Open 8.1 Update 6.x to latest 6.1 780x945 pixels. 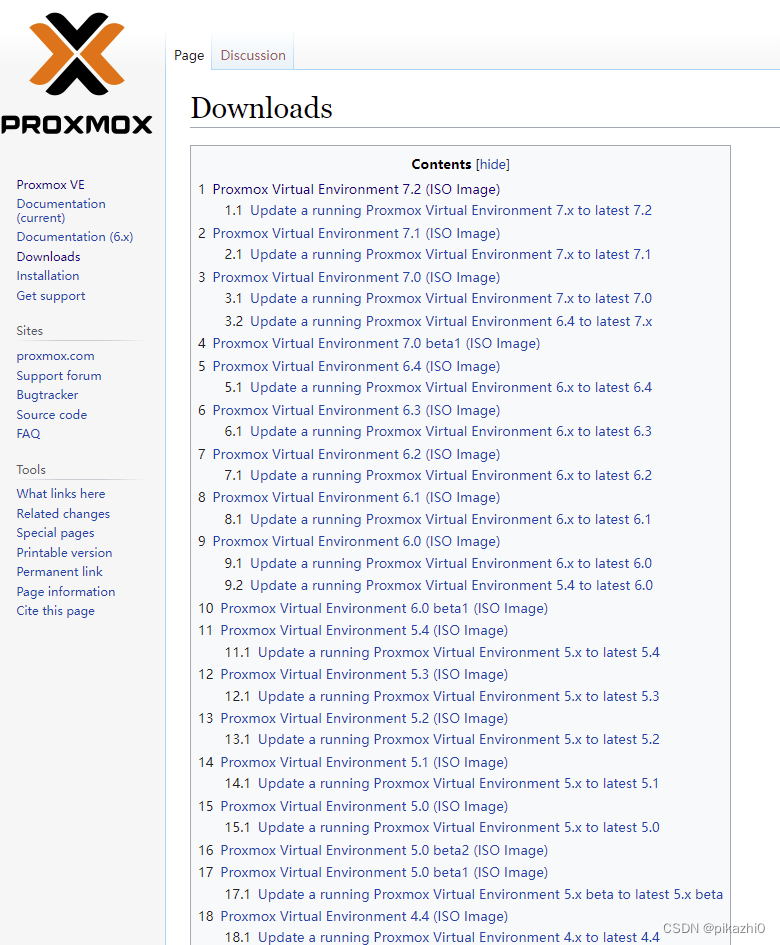tap(450, 520)
